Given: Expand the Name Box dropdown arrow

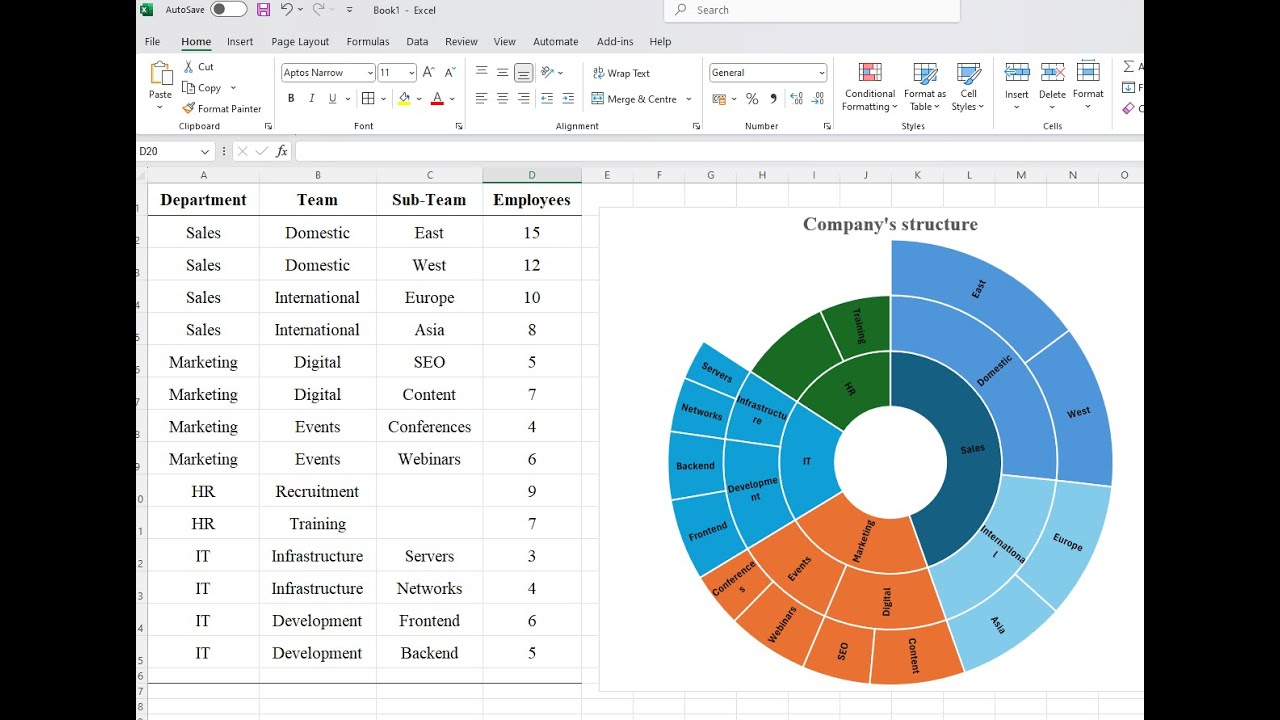Looking at the screenshot, I should (x=204, y=151).
